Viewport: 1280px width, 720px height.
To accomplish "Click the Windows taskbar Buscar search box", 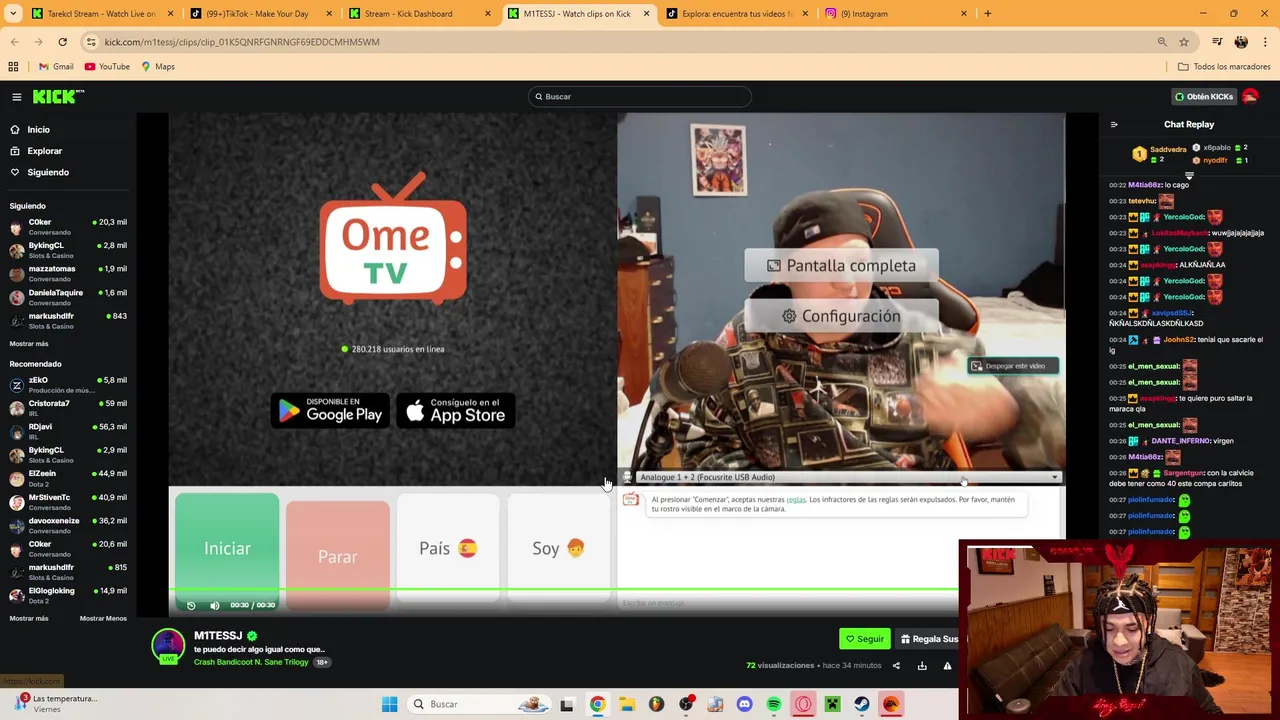I will click(480, 704).
